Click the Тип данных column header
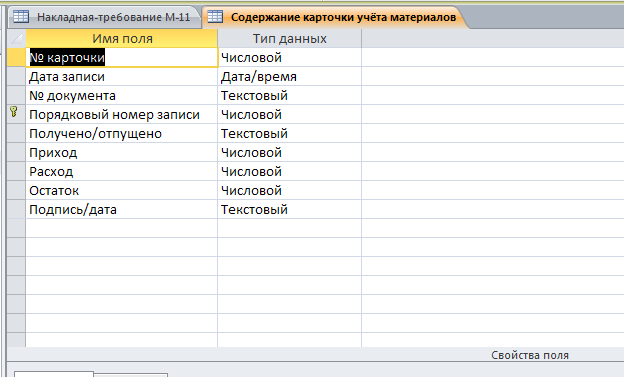This screenshot has width=624, height=377. [289, 39]
